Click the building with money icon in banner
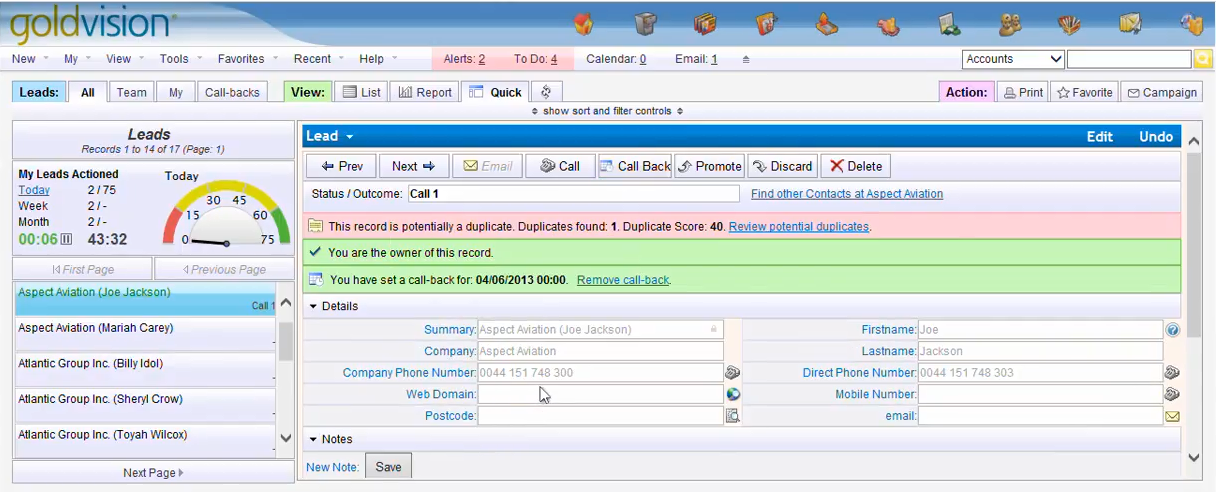Viewport: 1216px width, 492px height. pos(949,24)
